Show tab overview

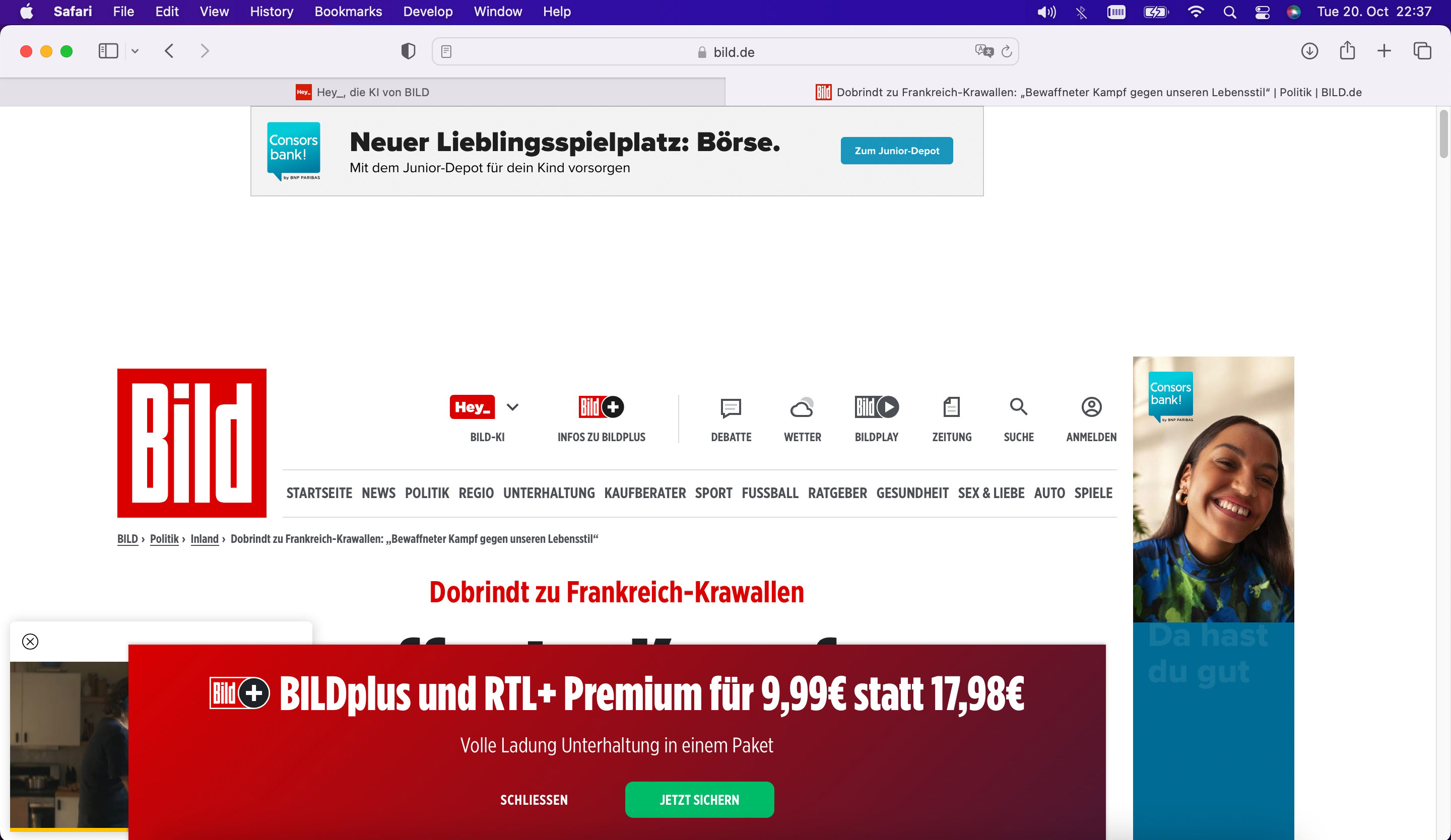(1422, 51)
